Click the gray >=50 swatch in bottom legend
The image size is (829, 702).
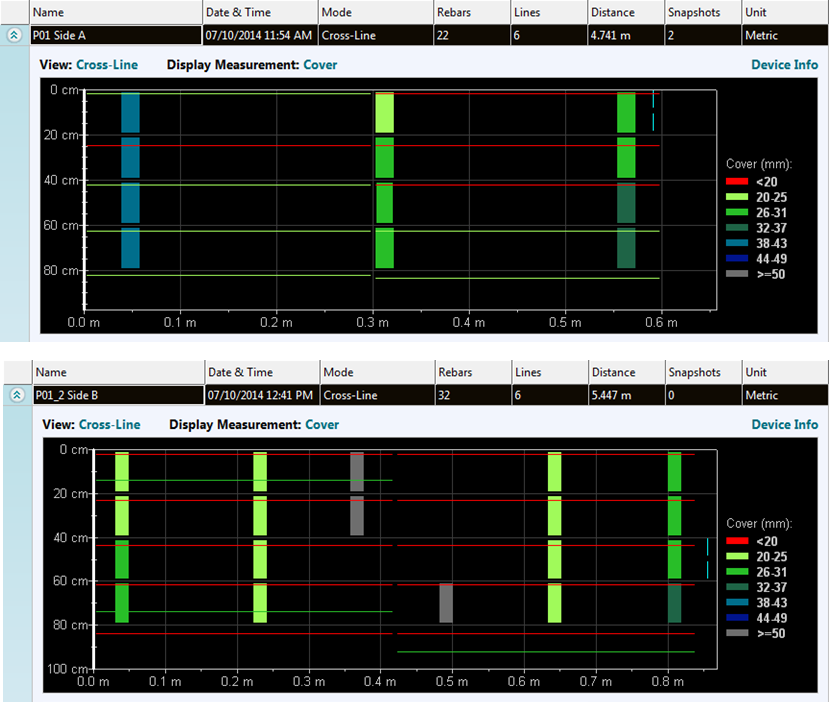coord(737,633)
